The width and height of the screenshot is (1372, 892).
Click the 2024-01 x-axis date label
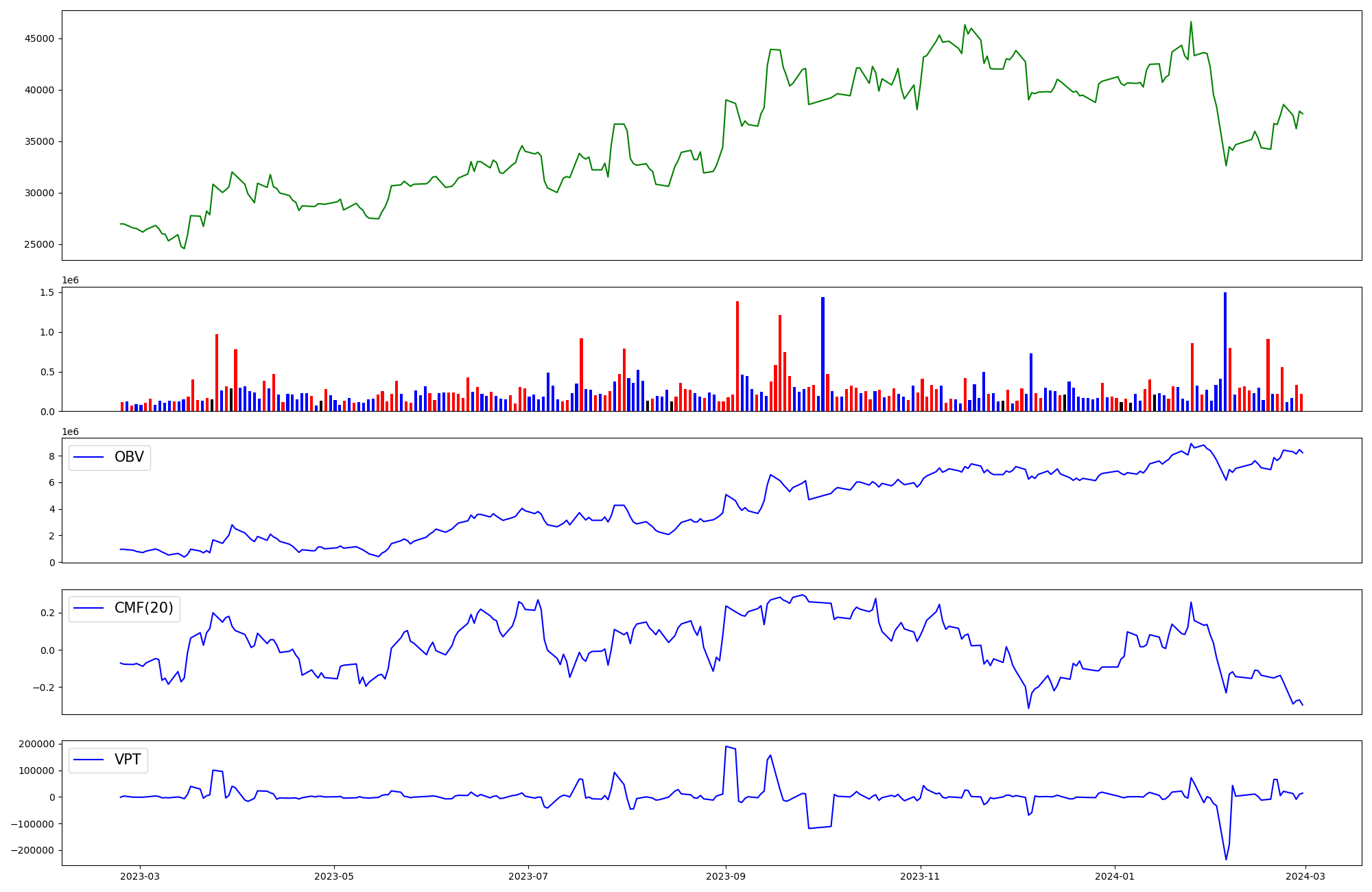[1115, 876]
